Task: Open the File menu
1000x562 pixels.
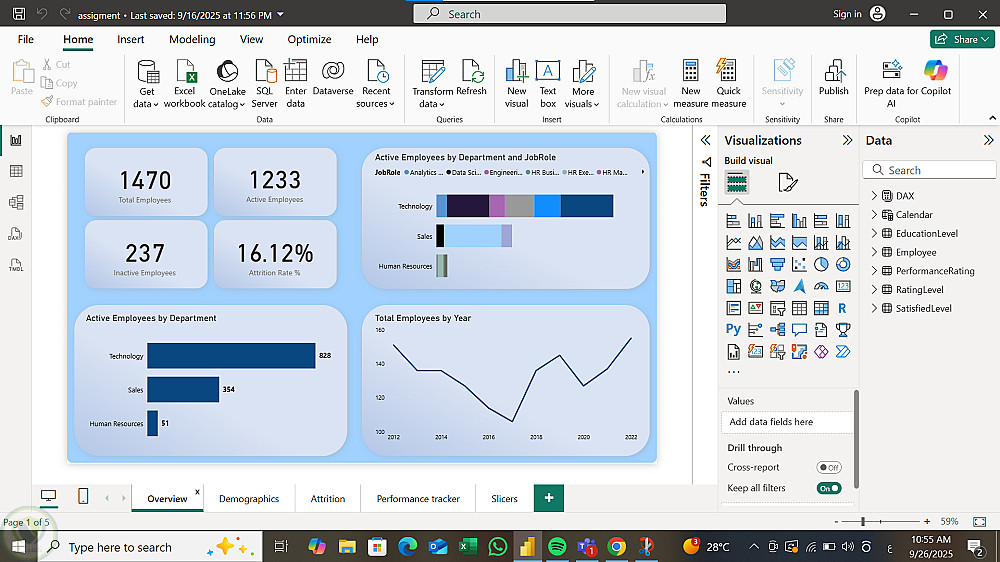Action: point(26,40)
